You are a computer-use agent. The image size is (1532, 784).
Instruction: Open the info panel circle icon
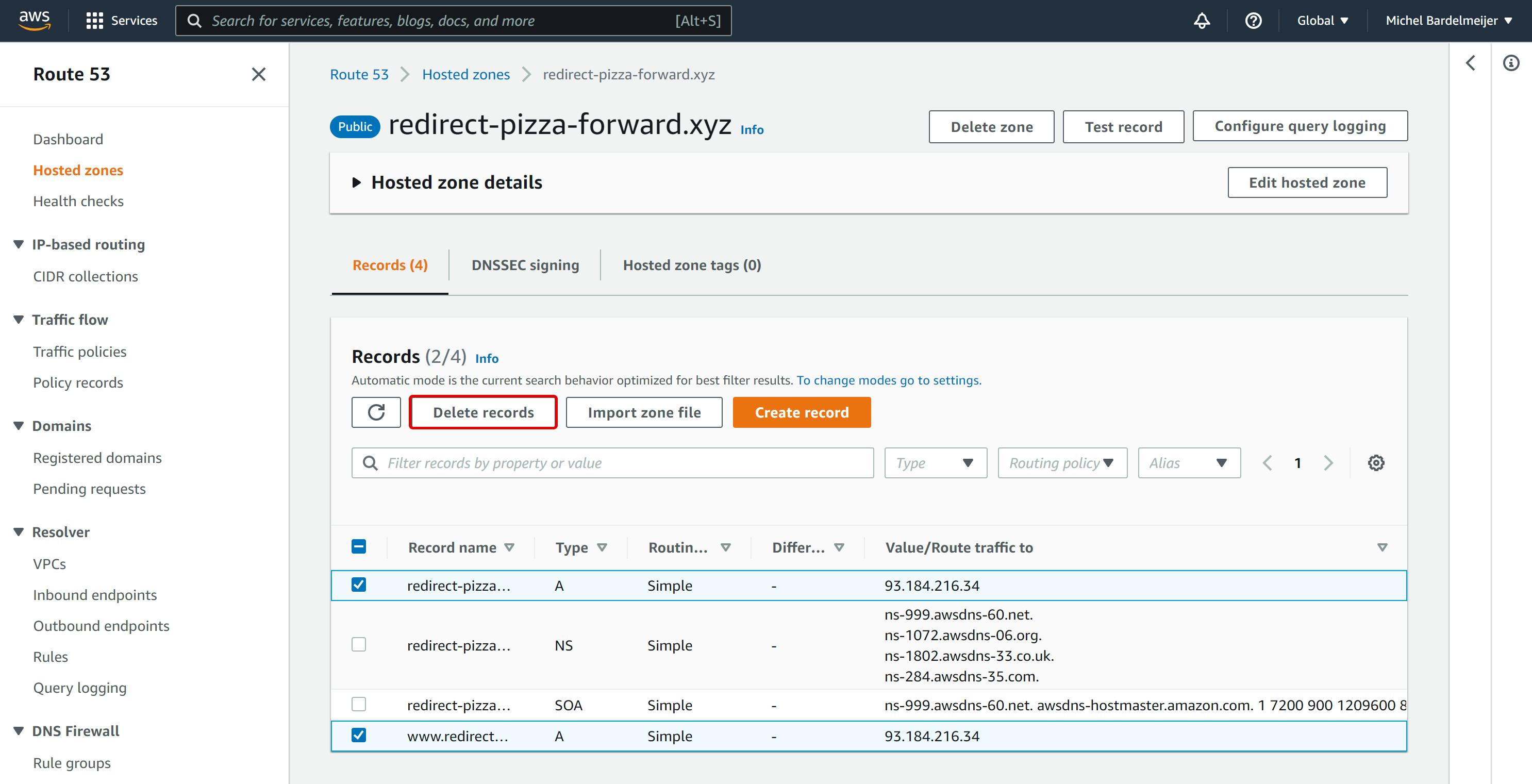[1510, 63]
